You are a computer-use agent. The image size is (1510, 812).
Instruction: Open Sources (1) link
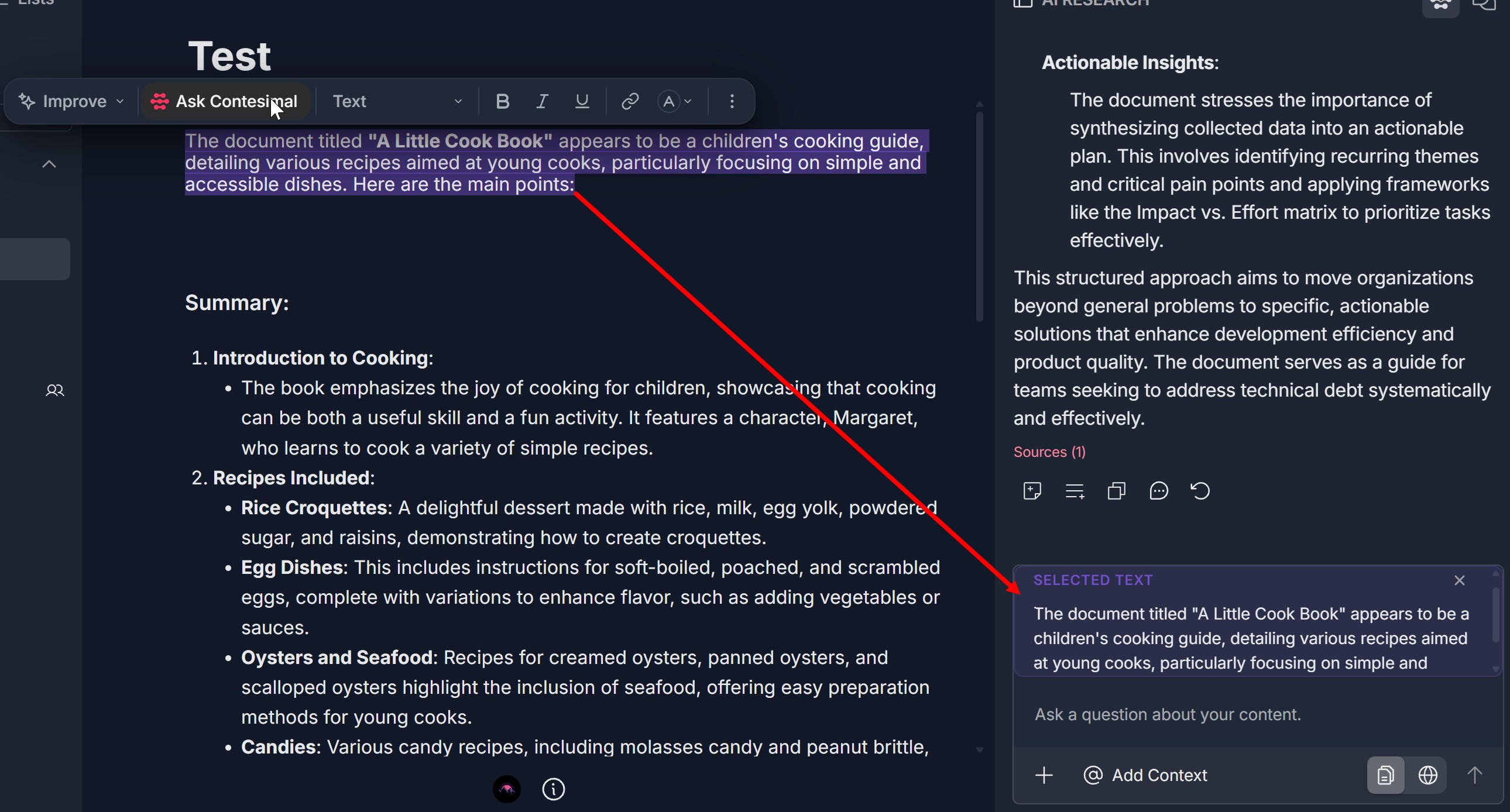click(x=1049, y=452)
